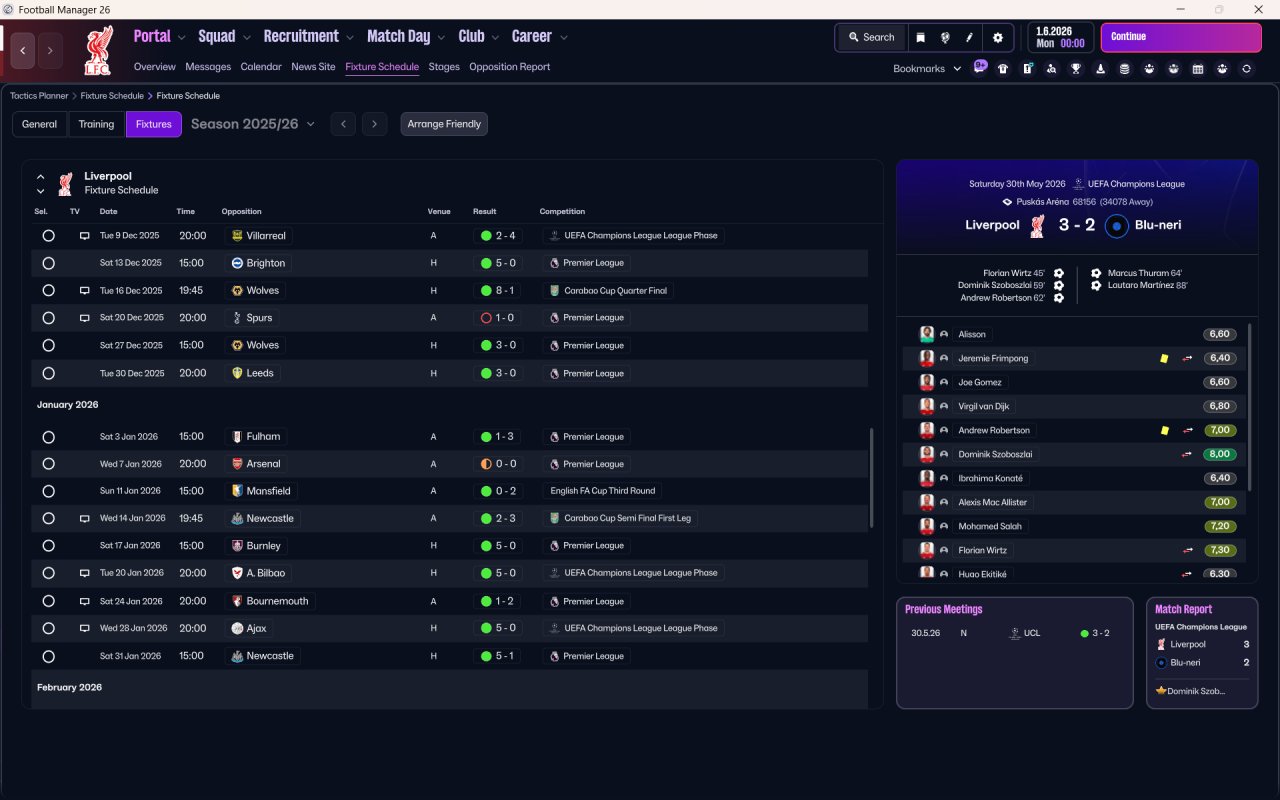Viewport: 1280px width, 800px height.
Task: Open the Overview sub-menu item
Action: [155, 67]
